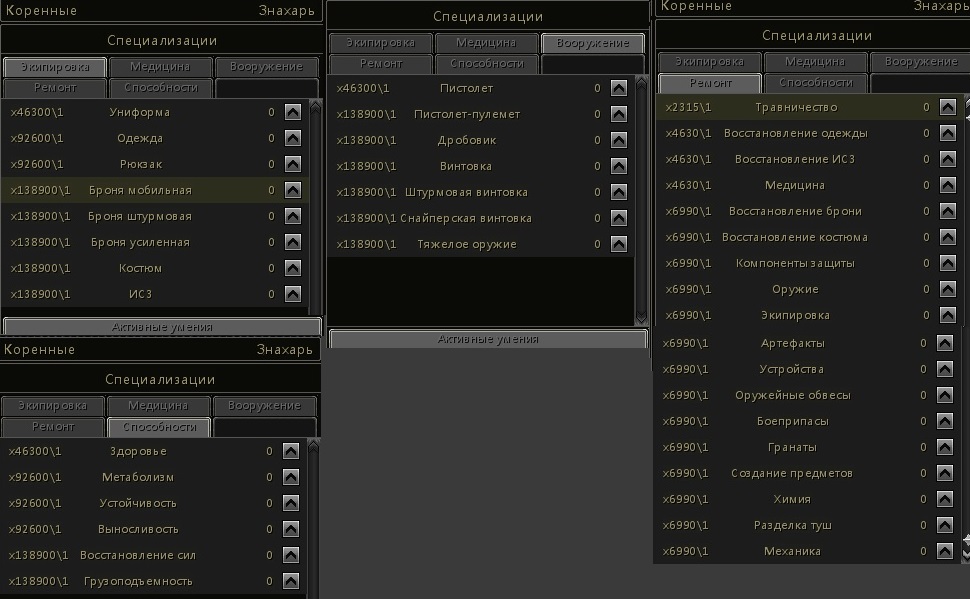
Task: Select Способности tab in the right panel
Action: [x=815, y=83]
